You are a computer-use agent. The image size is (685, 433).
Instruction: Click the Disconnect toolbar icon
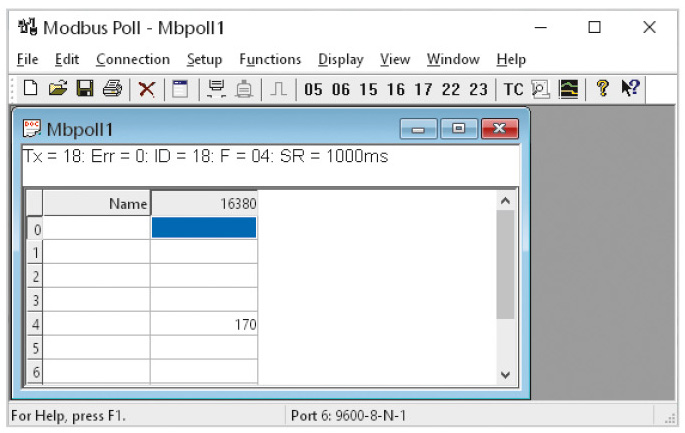tap(244, 89)
